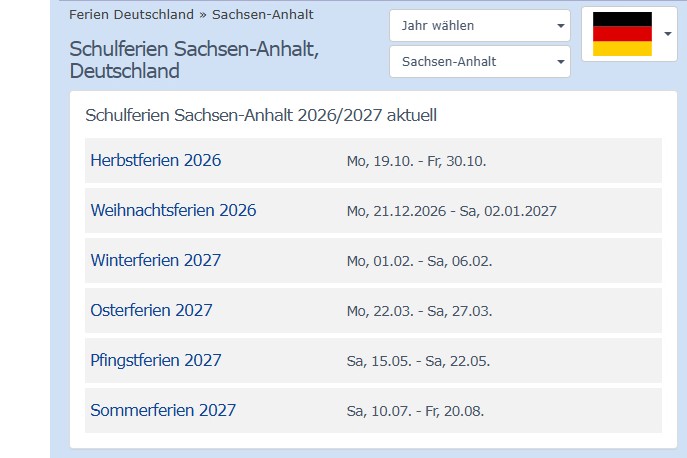Screen dimensions: 687x458
Task: Click the German flag icon
Action: pos(622,34)
